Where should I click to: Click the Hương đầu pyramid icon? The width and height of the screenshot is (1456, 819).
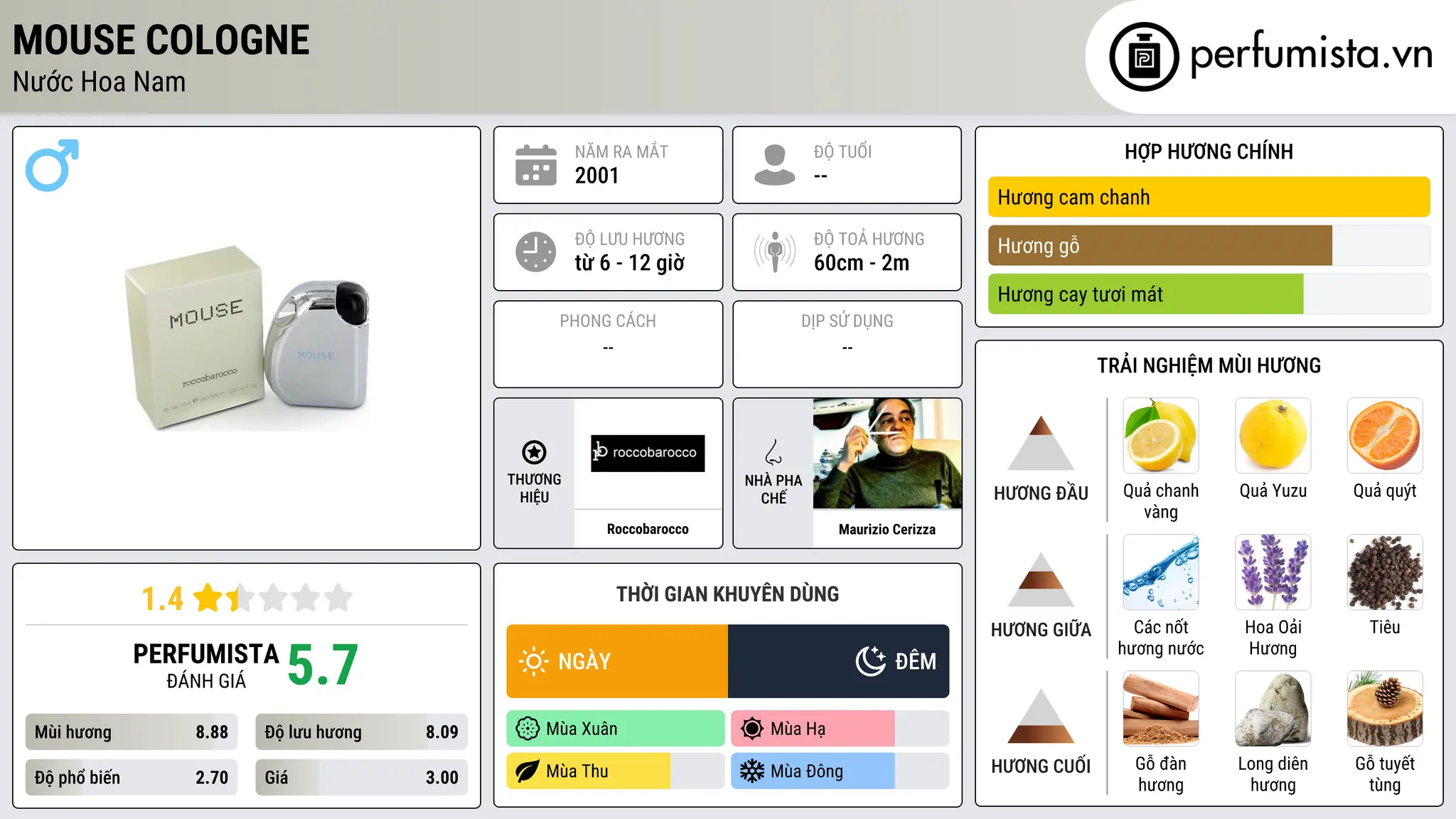[1041, 443]
